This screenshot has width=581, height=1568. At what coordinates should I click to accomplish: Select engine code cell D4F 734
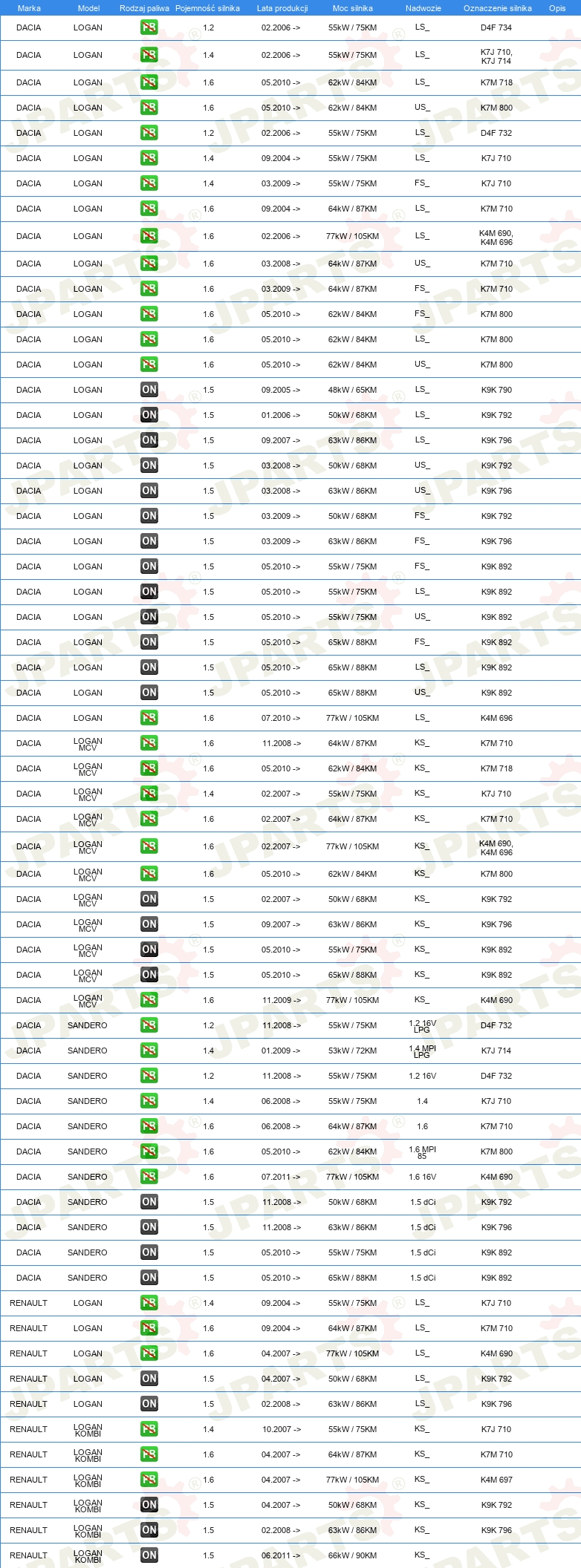point(496,27)
